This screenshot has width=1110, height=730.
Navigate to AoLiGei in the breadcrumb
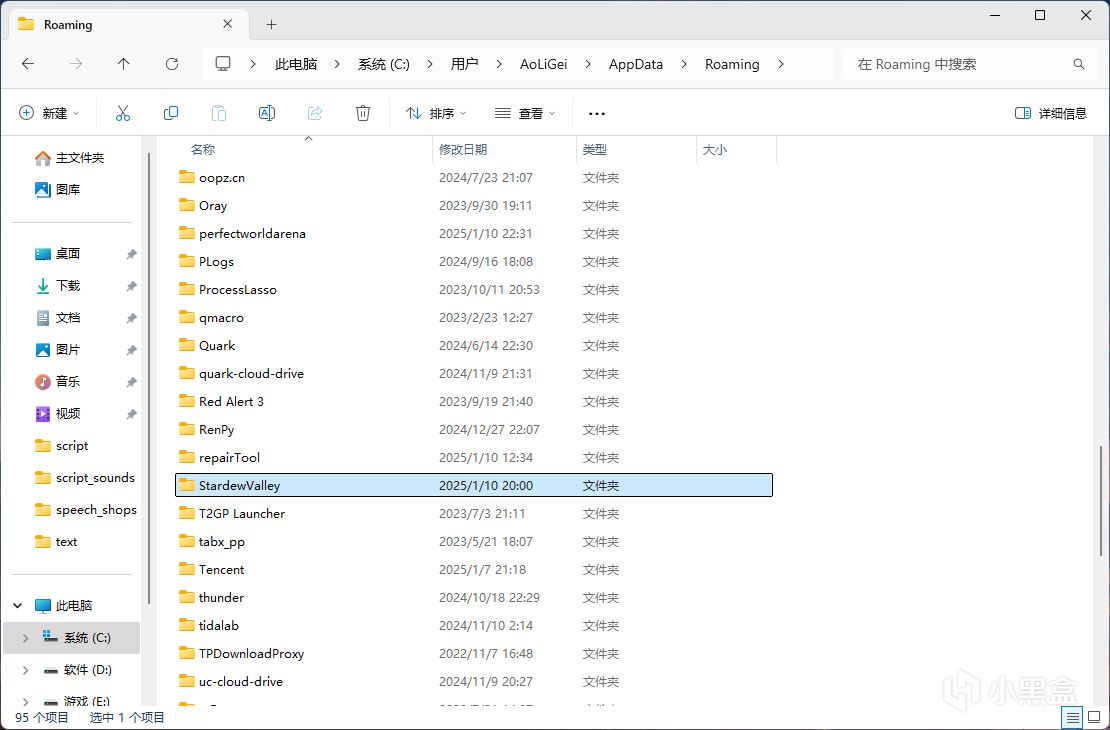pyautogui.click(x=544, y=64)
